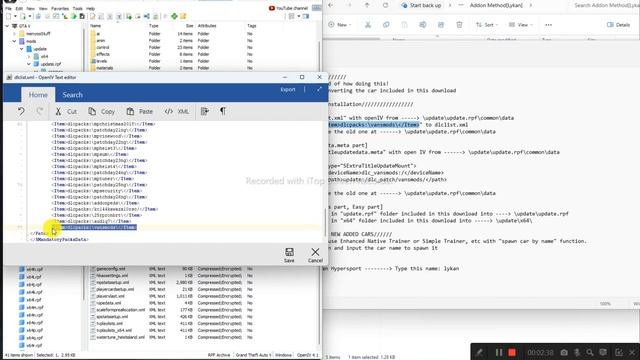Copy selected text in dlclist.xml editor

[101, 111]
